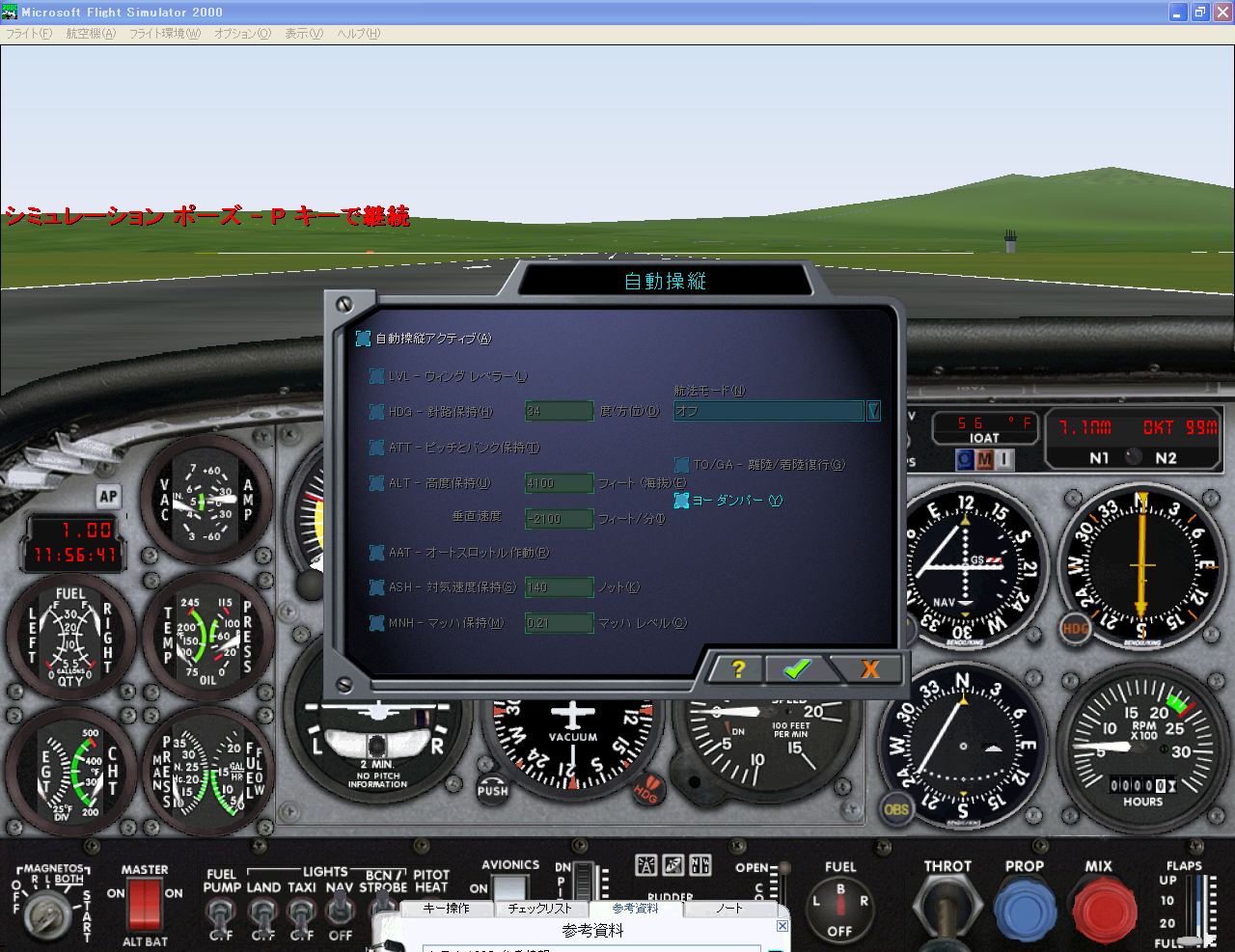Enable the AAT オートスロットル作動 checkbox
The image size is (1235, 952).
(377, 553)
